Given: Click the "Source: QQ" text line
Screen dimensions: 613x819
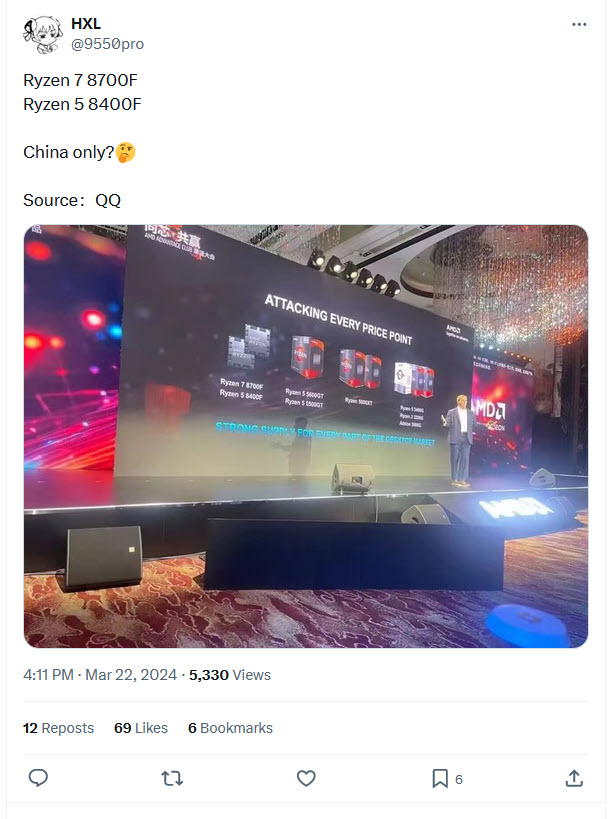Looking at the screenshot, I should (72, 200).
